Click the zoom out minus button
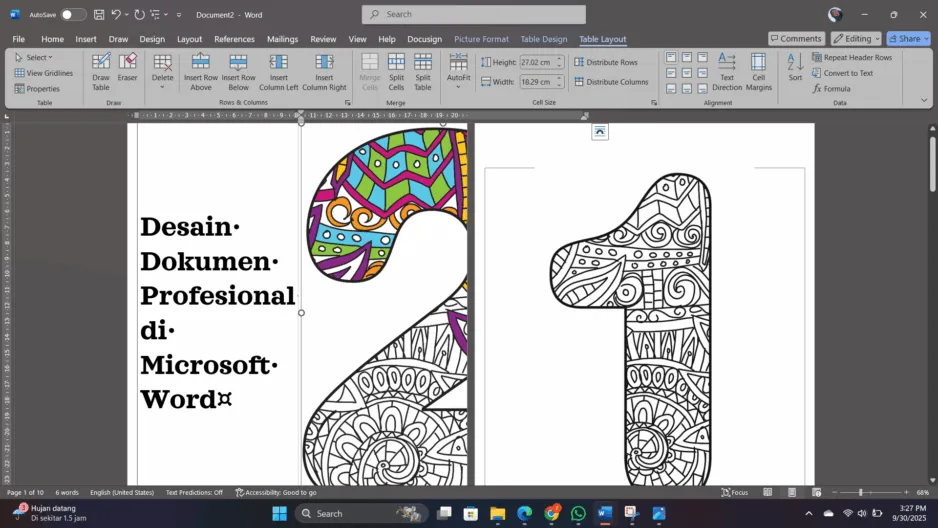938x528 pixels. (835, 492)
